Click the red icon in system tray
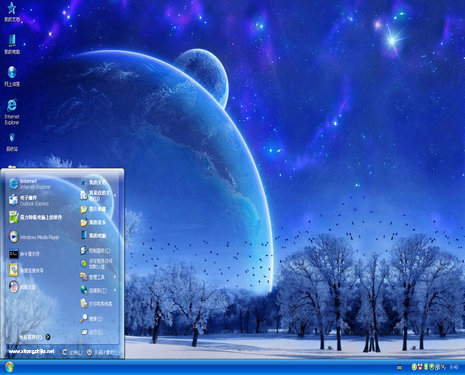The height and width of the screenshot is (375, 465). [420, 367]
